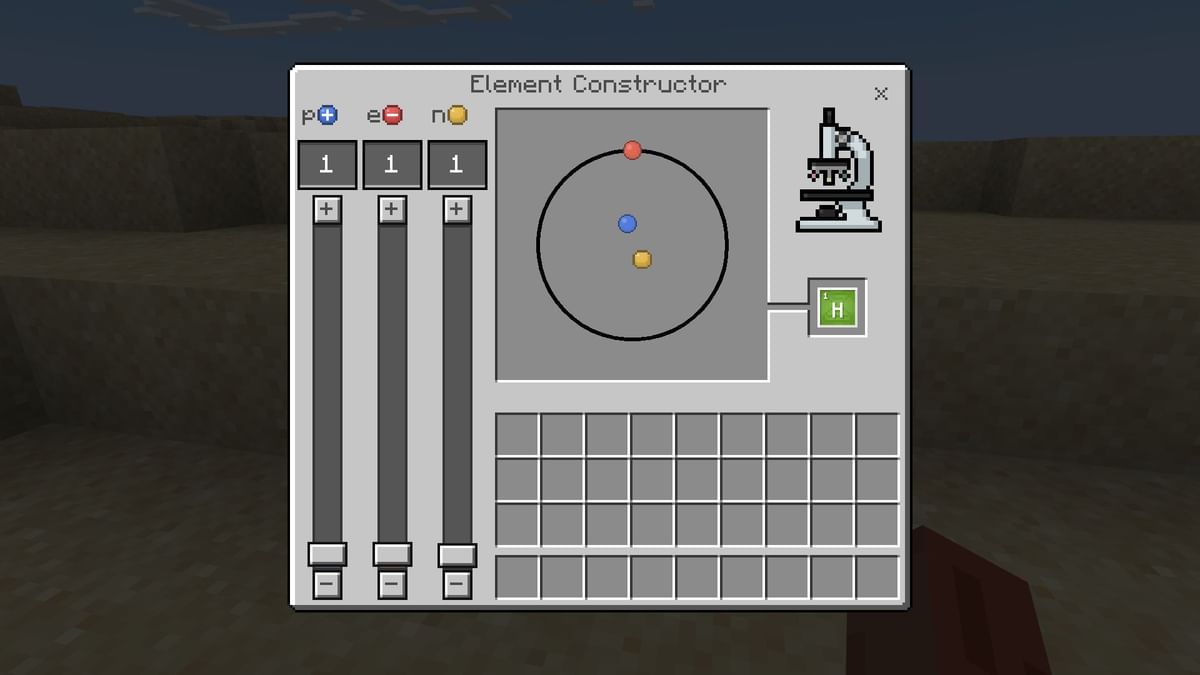Click the neutron slider handle
Image resolution: width=1200 pixels, height=675 pixels.
[x=457, y=554]
